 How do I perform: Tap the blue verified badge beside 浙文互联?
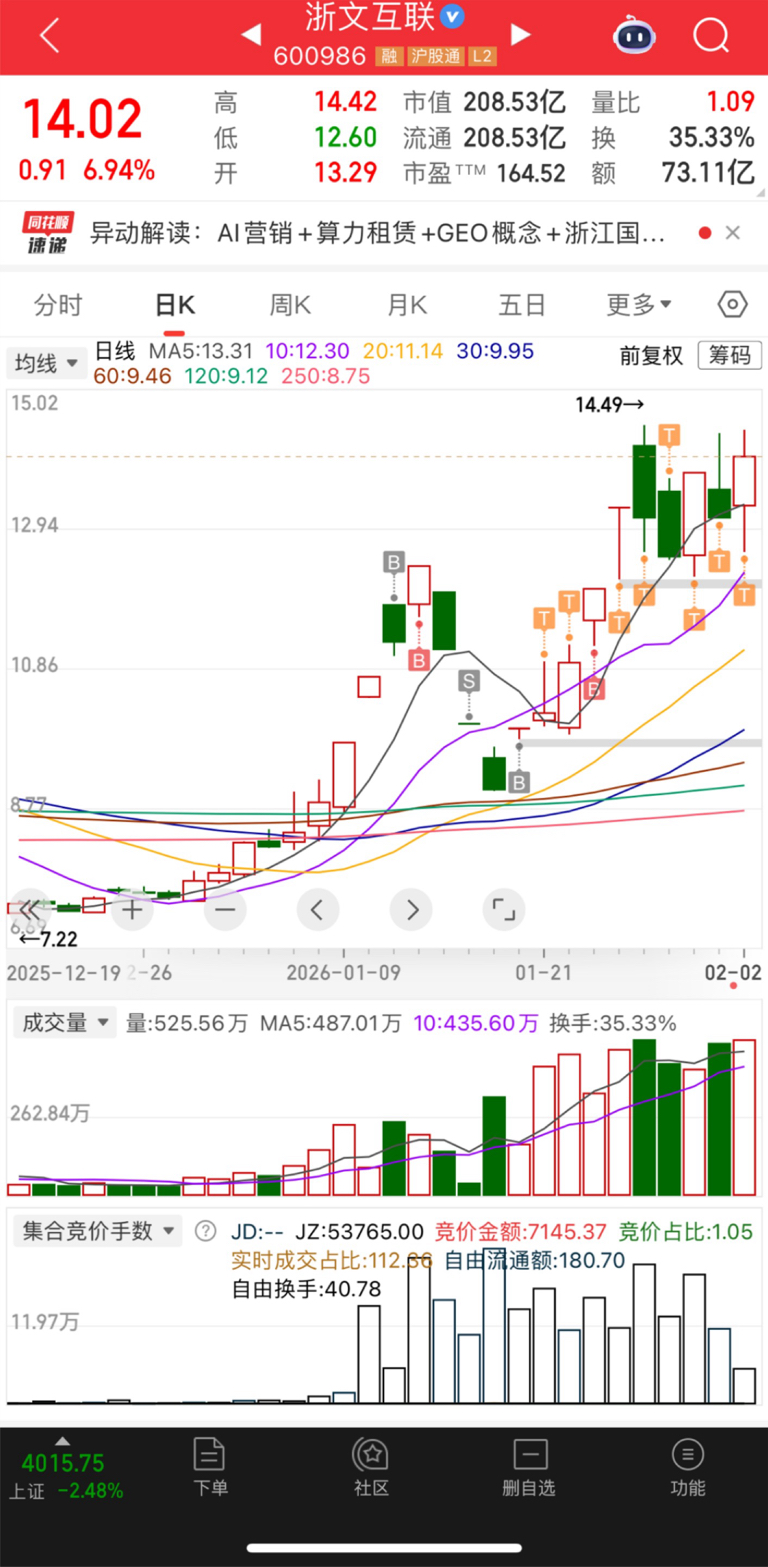click(x=453, y=16)
